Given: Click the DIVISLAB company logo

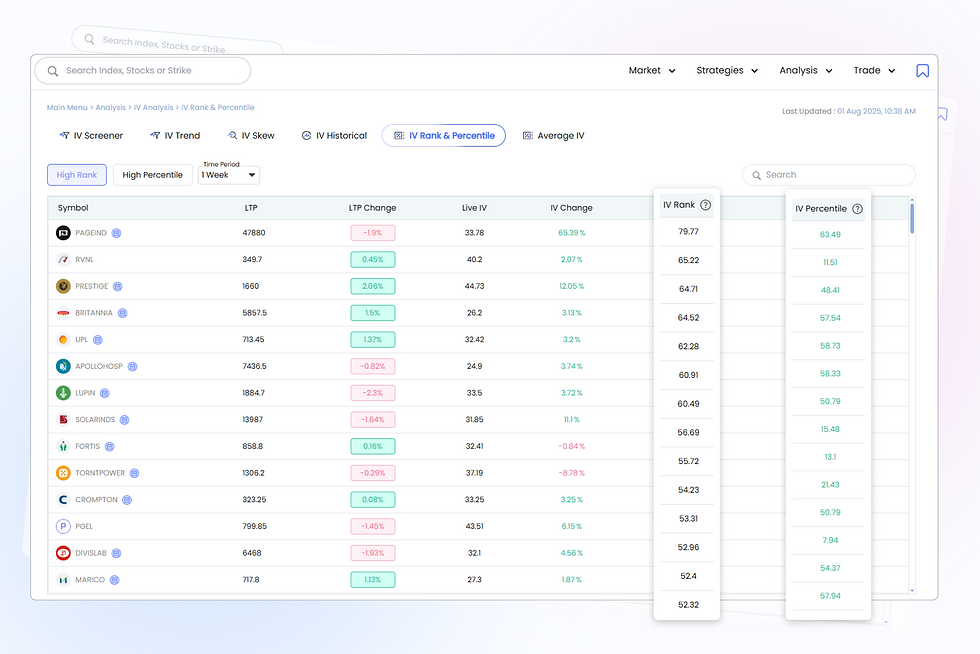Looking at the screenshot, I should pos(63,553).
